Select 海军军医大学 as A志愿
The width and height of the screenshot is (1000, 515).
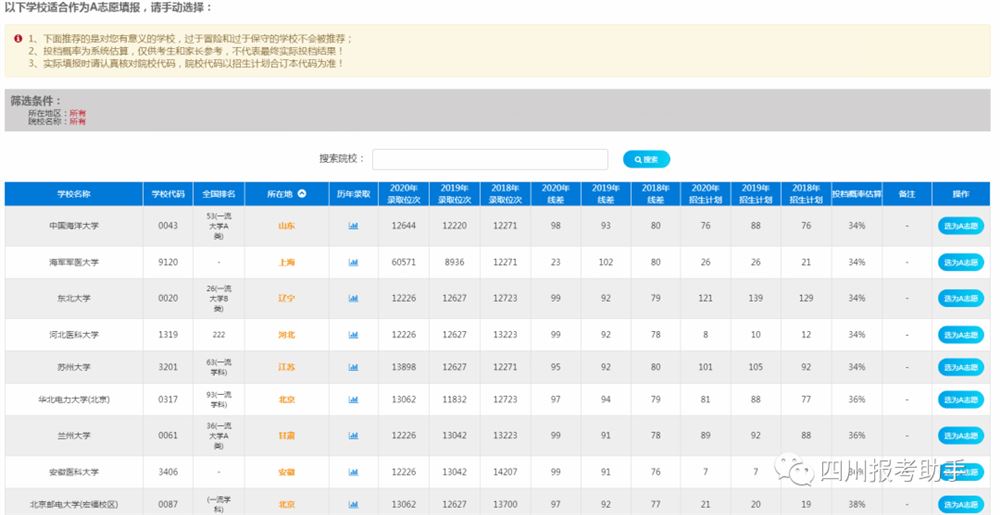pyautogui.click(x=960, y=263)
